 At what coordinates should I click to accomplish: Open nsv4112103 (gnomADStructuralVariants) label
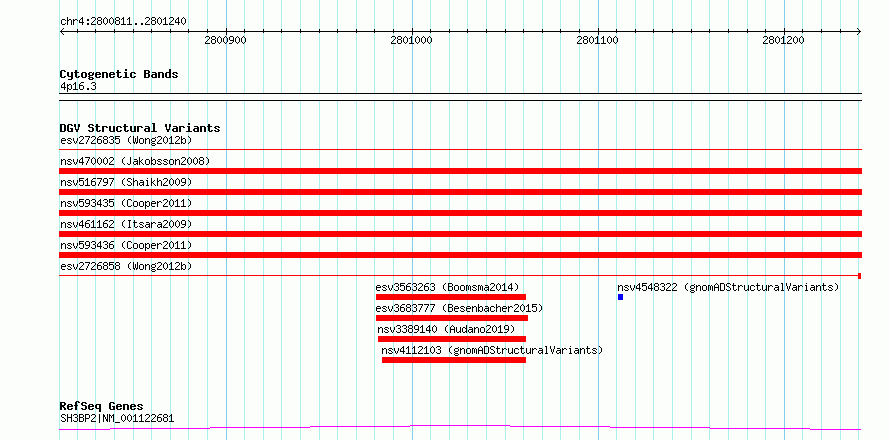(x=492, y=350)
